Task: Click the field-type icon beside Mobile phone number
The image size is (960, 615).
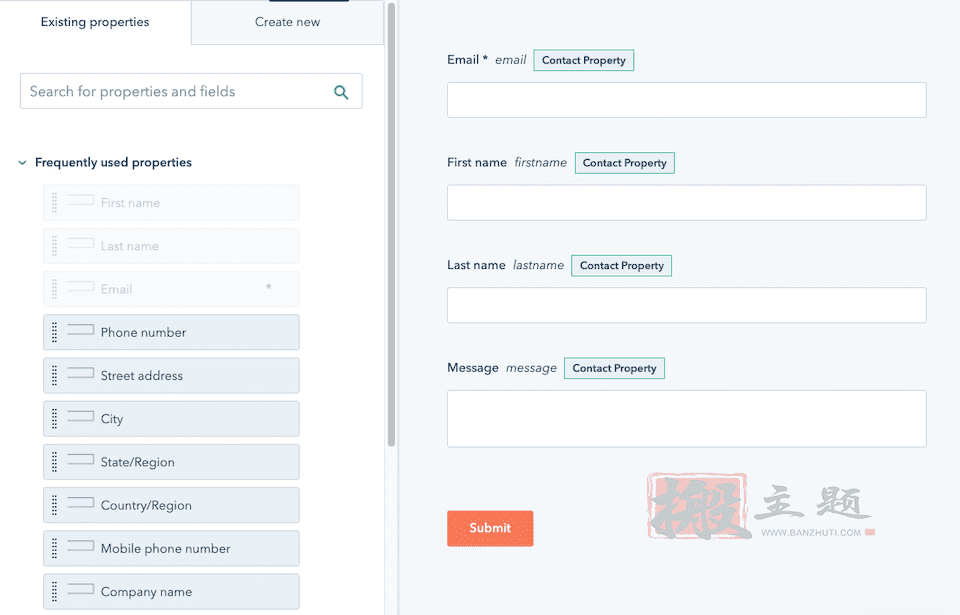Action: [80, 546]
